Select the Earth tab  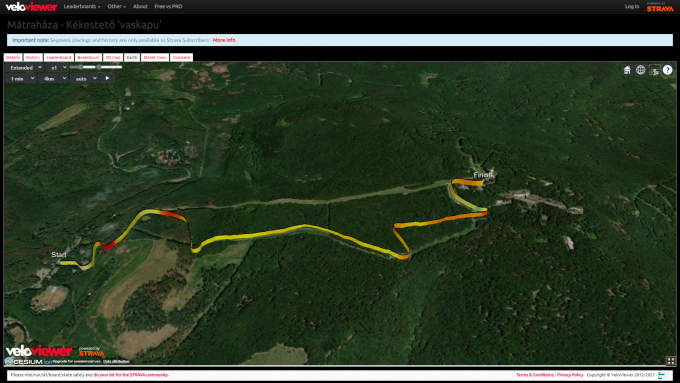tap(132, 57)
